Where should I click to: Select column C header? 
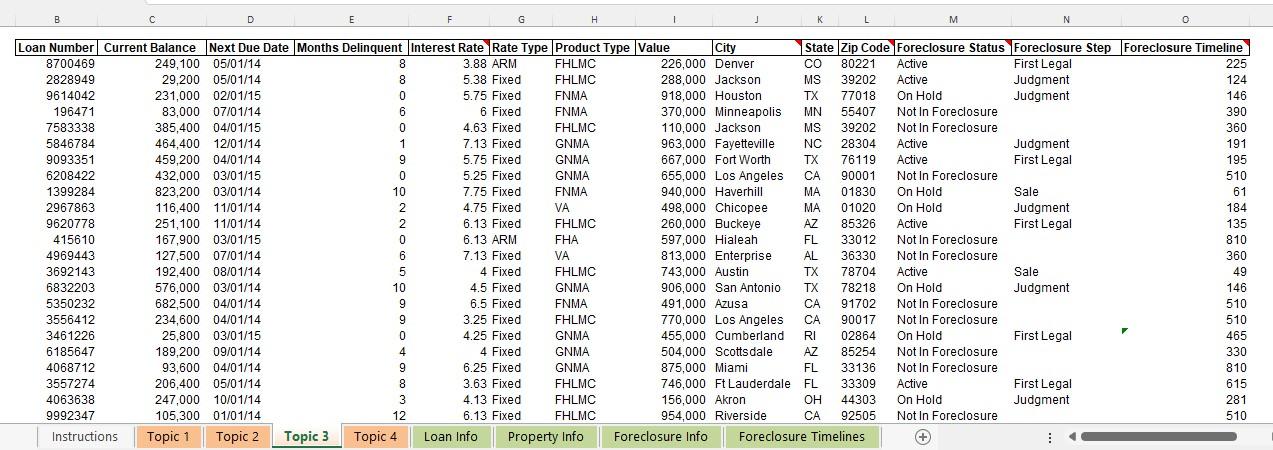click(152, 19)
